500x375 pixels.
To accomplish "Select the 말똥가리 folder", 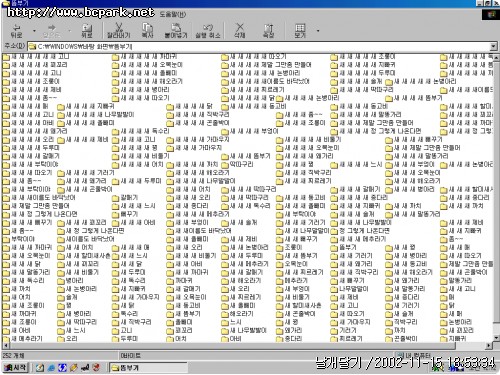I will pyautogui.click(x=456, y=280).
